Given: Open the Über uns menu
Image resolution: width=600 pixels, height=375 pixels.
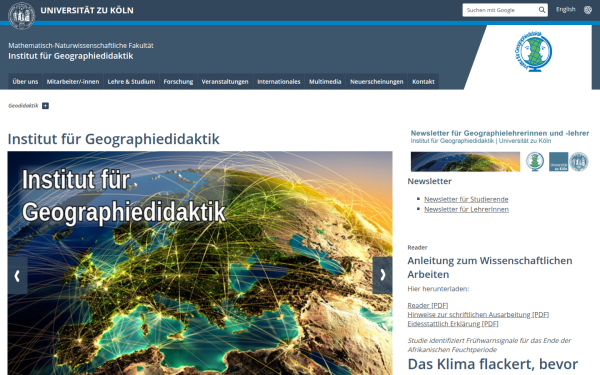Looking at the screenshot, I should point(25,82).
